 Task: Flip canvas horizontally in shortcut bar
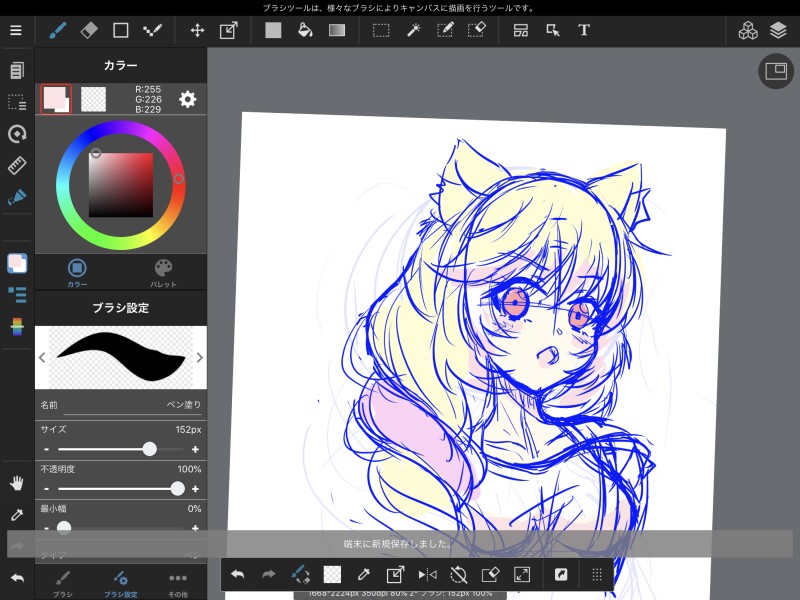point(428,574)
